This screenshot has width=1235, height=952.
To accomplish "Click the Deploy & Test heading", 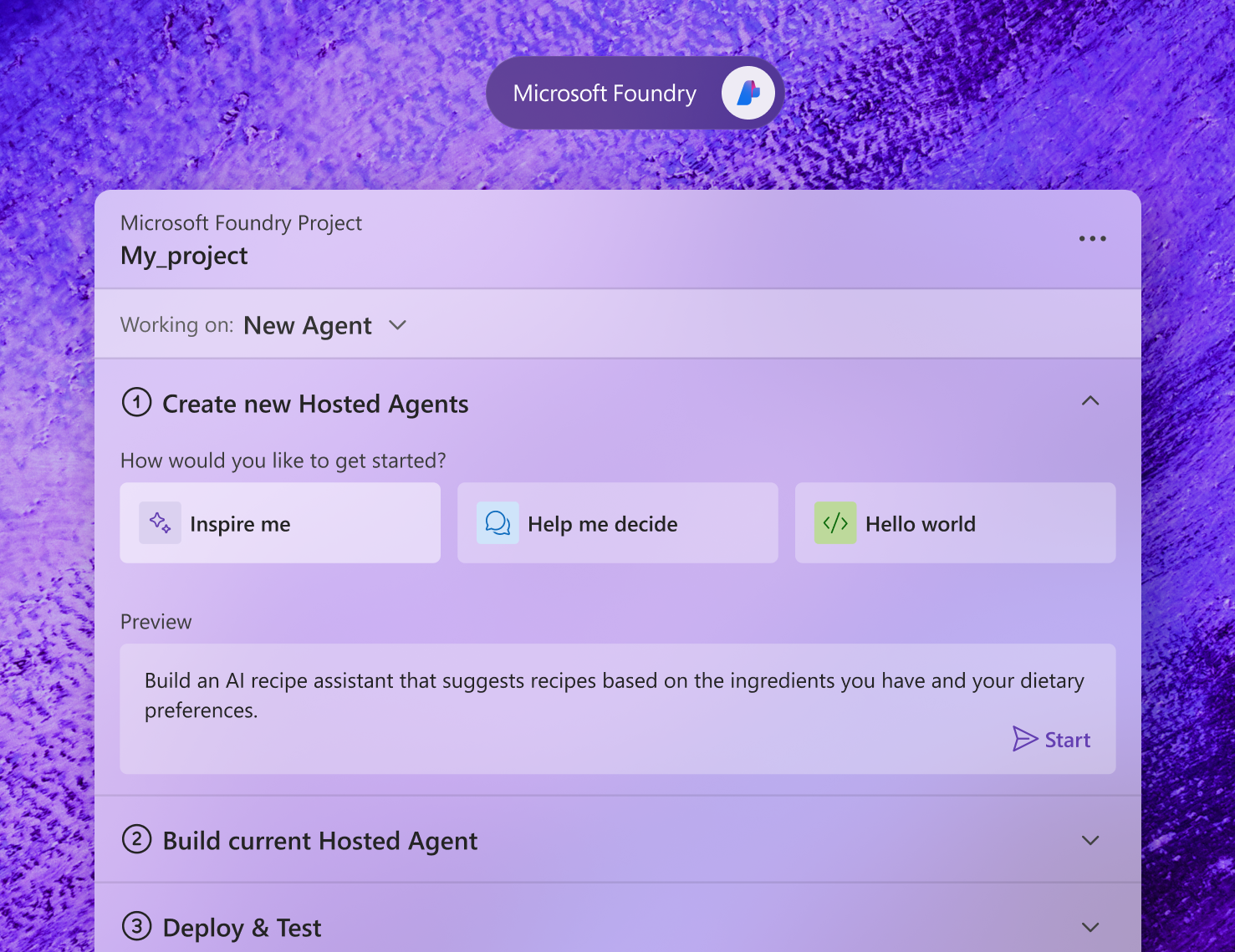I will click(x=242, y=928).
